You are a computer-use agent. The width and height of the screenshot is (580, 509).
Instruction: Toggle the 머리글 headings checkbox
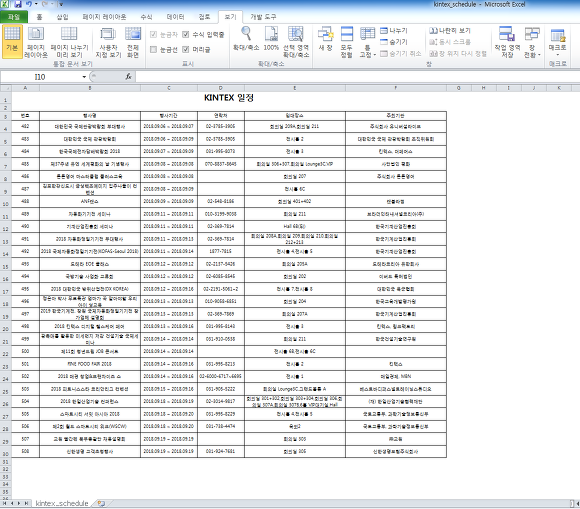click(x=186, y=49)
